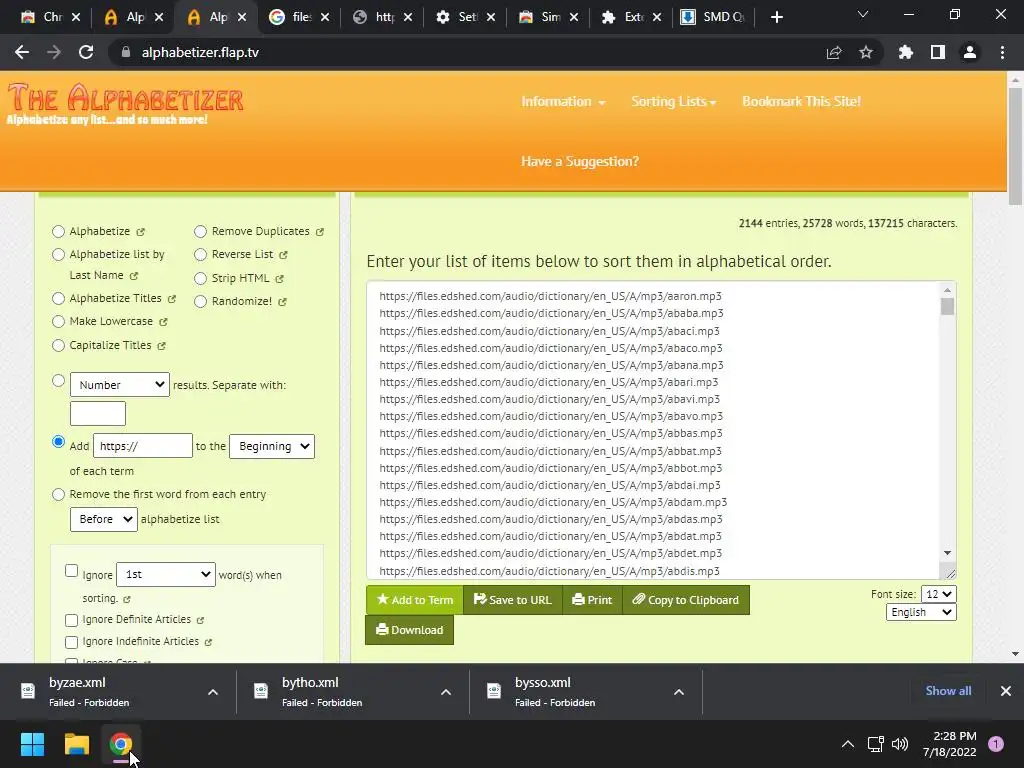1024x768 pixels.
Task: Select Remove first word radio option
Action: coord(58,494)
